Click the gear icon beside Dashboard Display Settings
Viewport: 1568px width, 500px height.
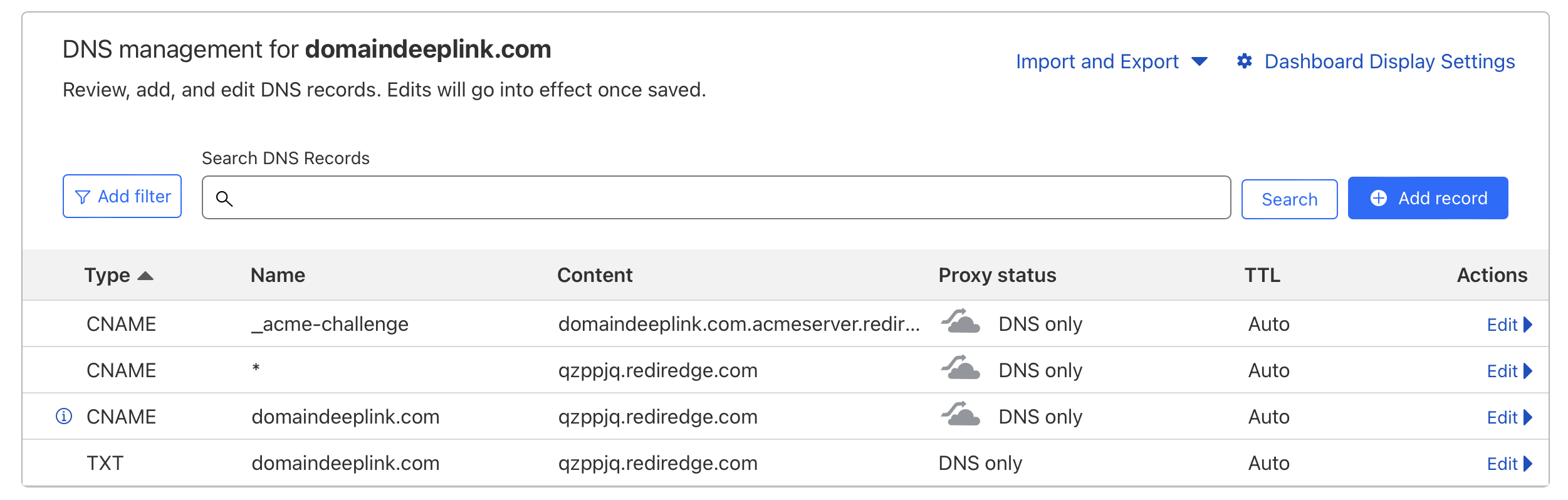(1245, 61)
